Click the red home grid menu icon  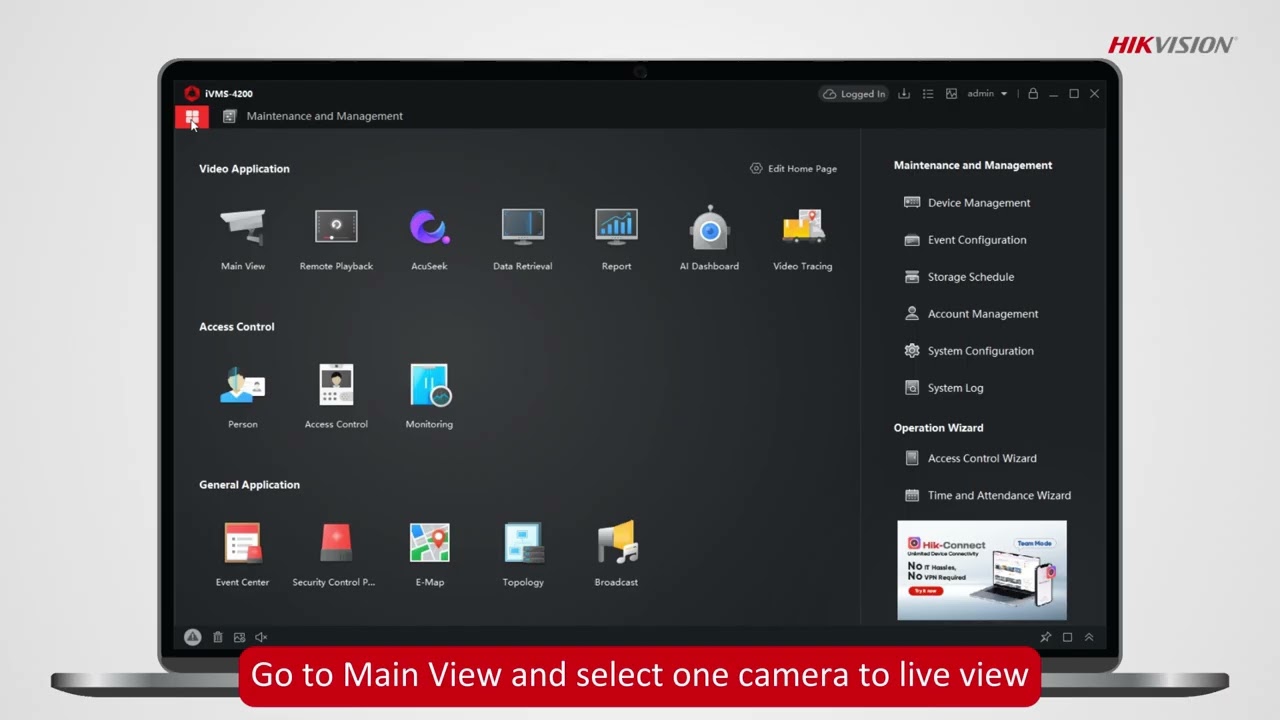(192, 118)
